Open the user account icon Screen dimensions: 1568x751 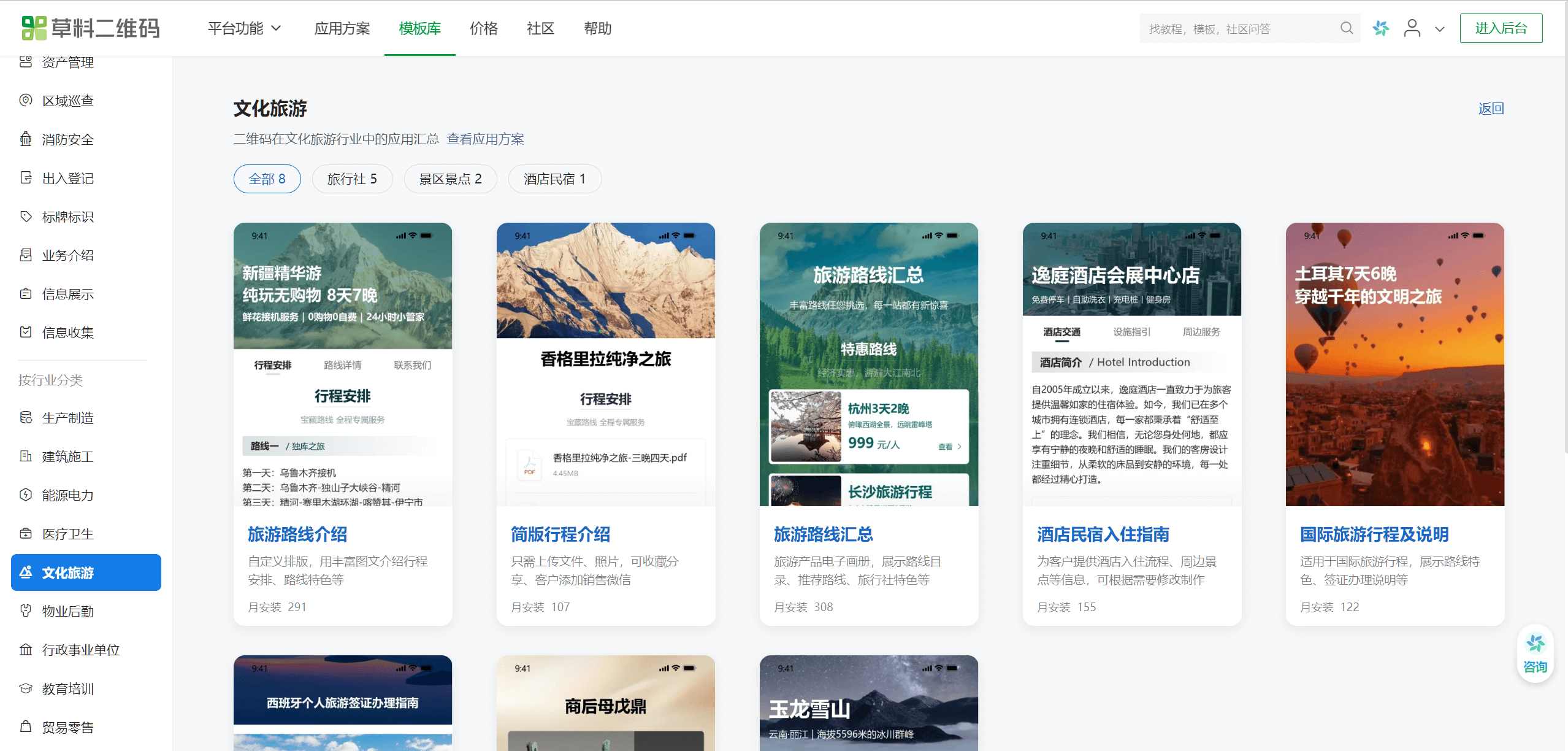click(x=1412, y=28)
